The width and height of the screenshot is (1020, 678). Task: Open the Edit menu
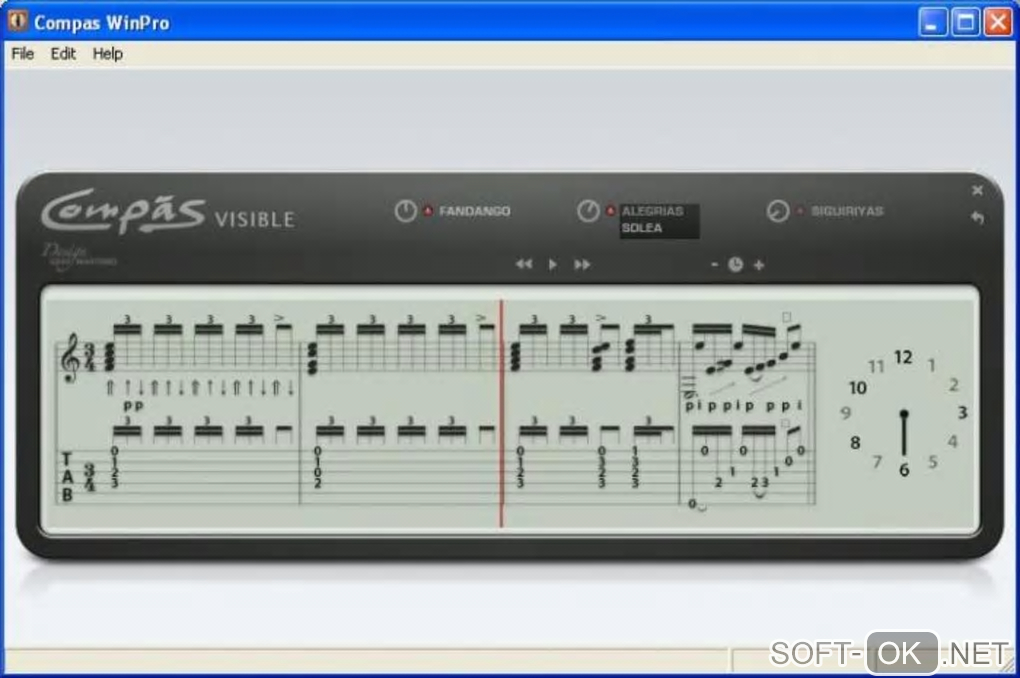pos(63,53)
